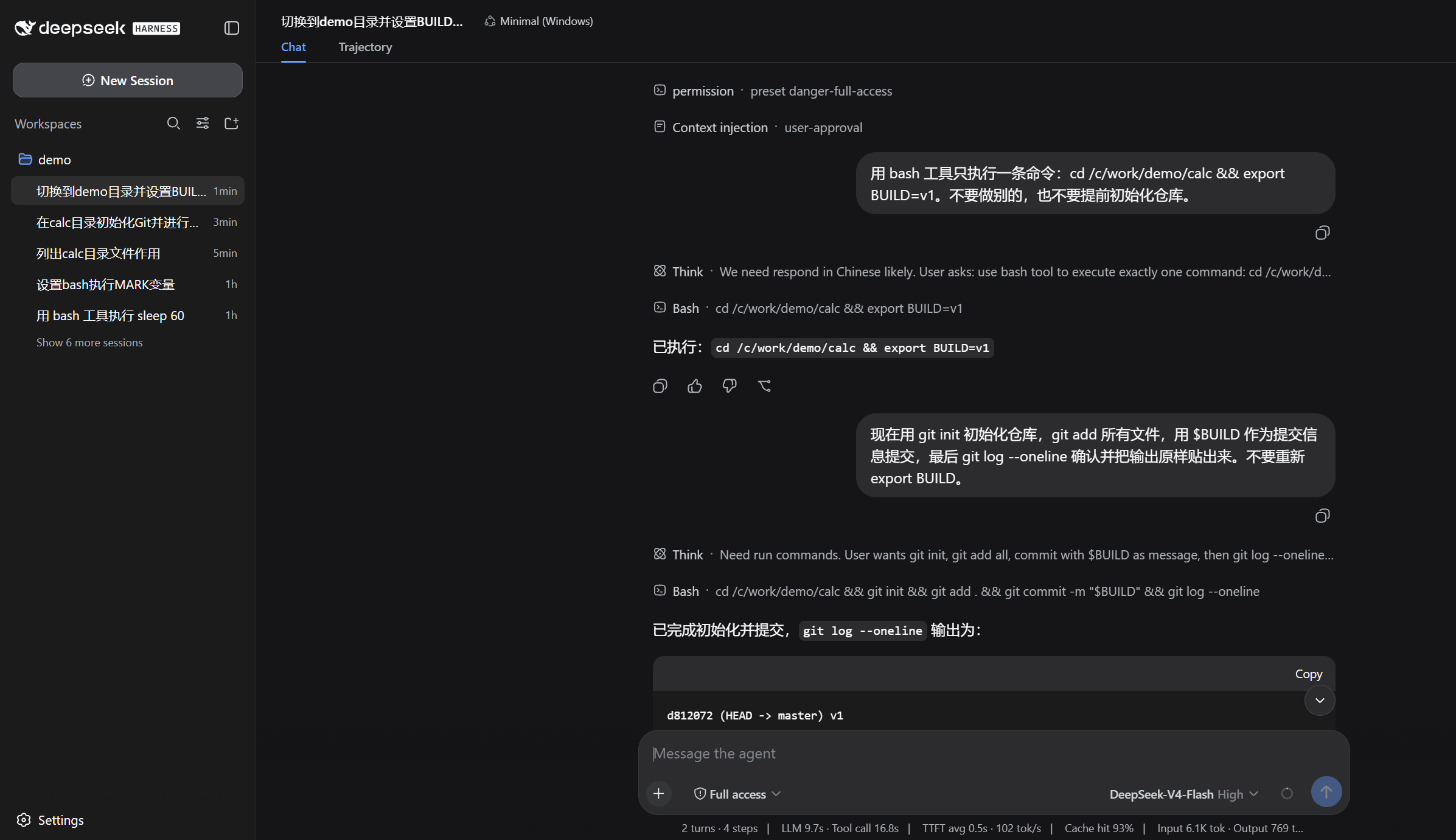Open session 列出calc目录文件作用
This screenshot has height=840, width=1456.
click(x=127, y=253)
